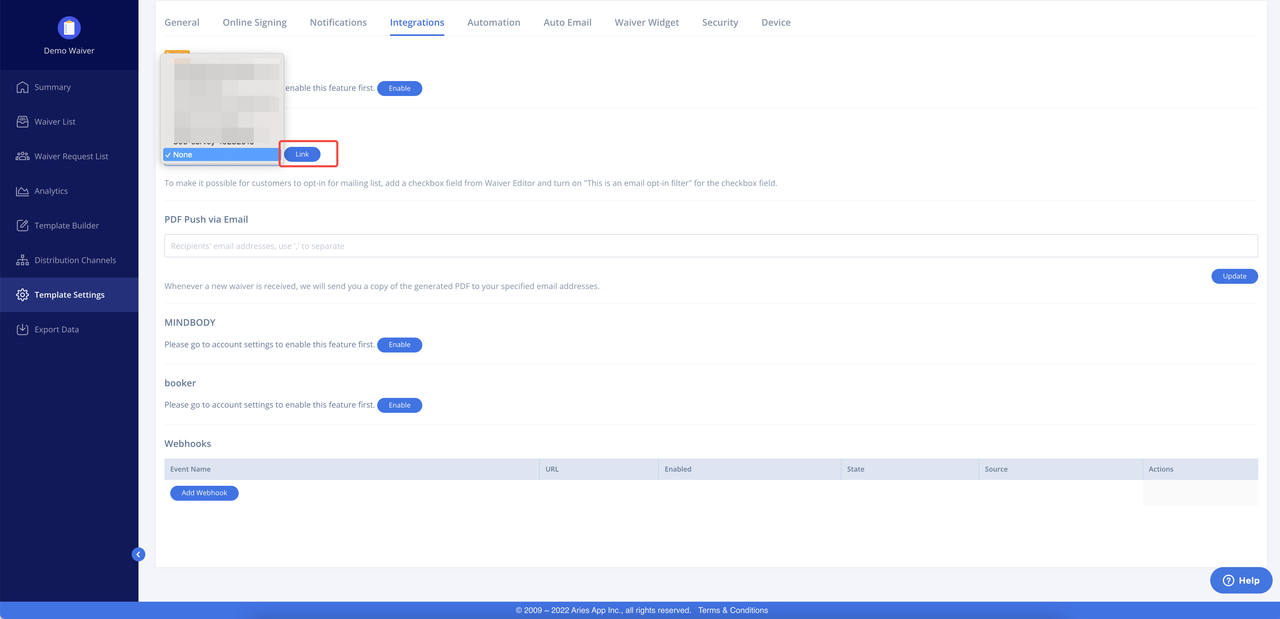Open the Device tab
This screenshot has width=1280, height=619.
point(776,22)
